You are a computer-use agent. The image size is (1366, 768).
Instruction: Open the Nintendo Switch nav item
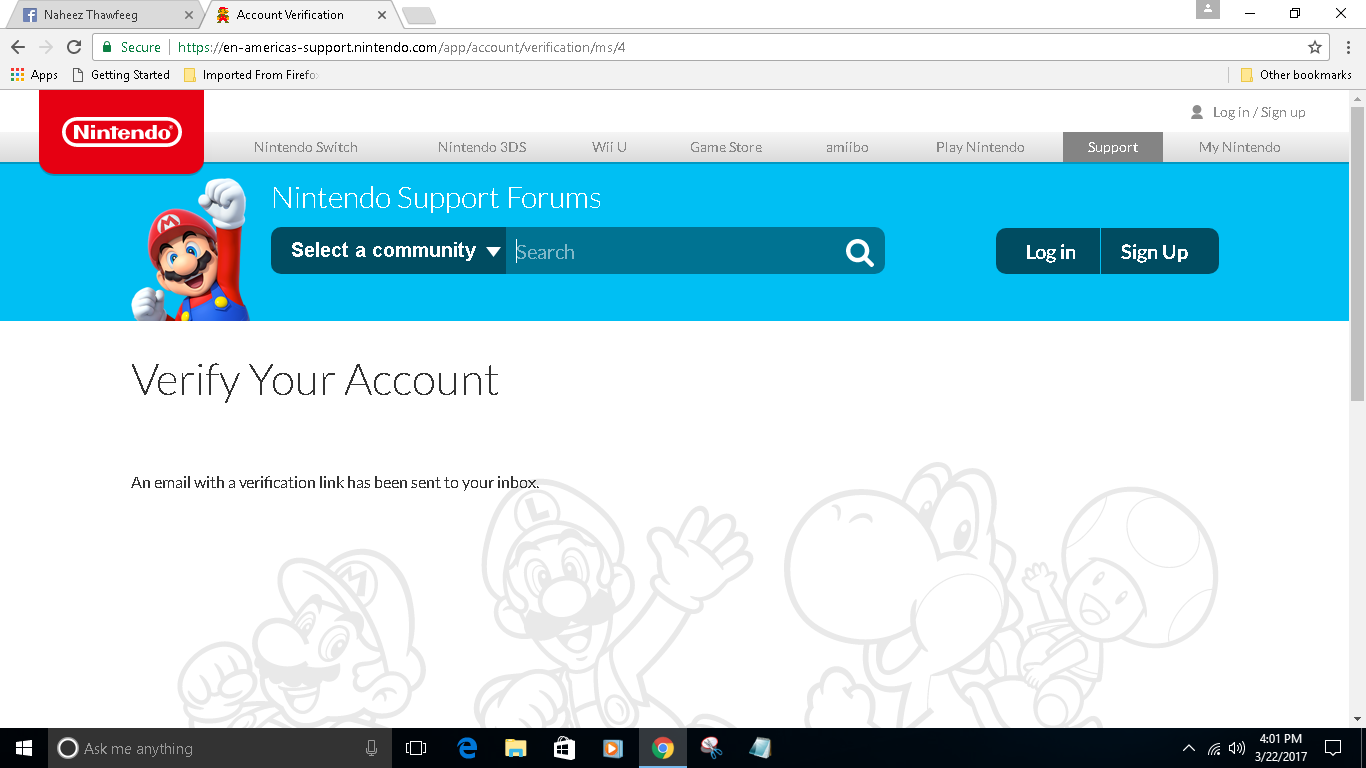pos(306,147)
